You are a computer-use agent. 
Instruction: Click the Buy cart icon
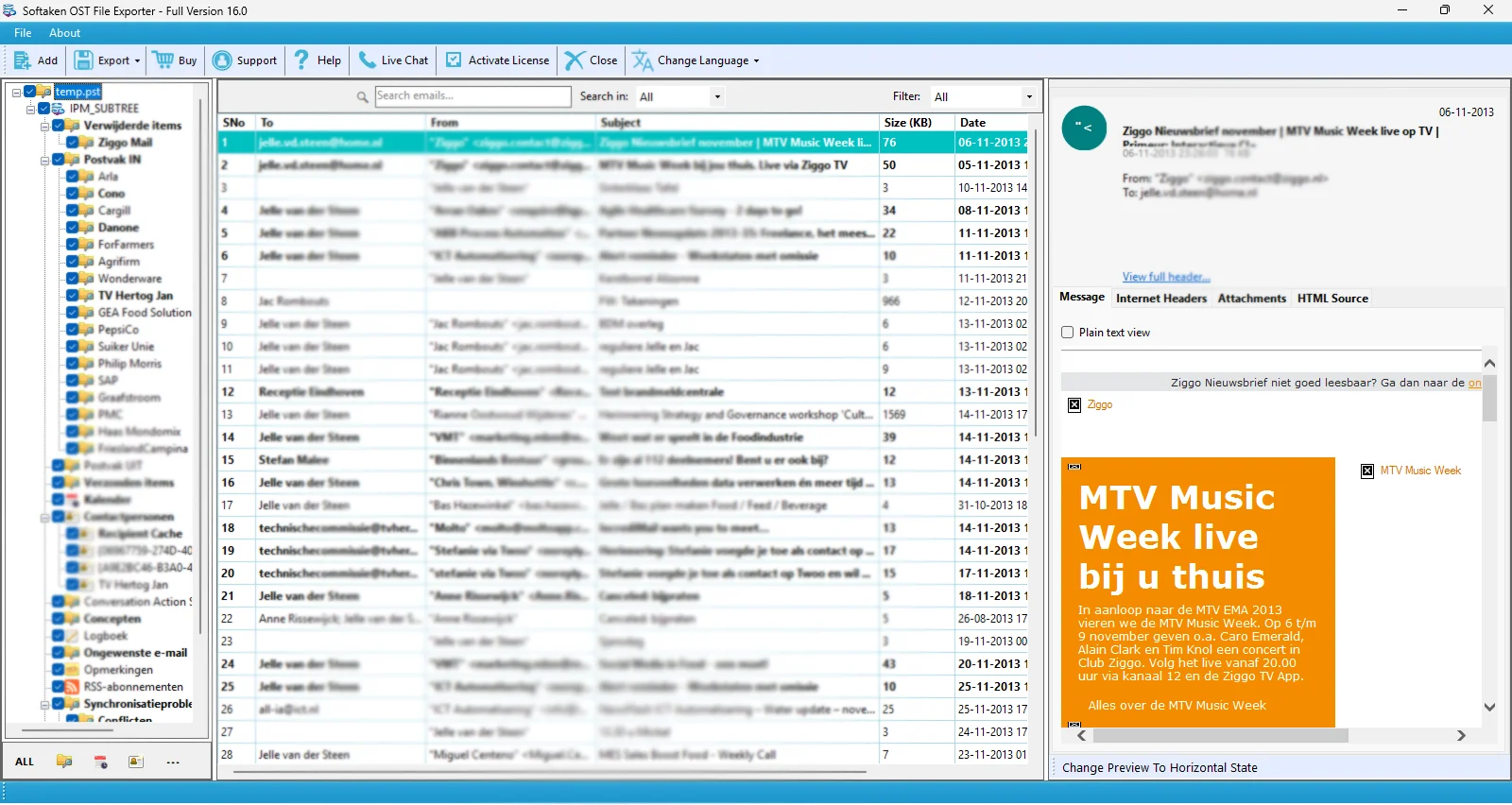[163, 60]
